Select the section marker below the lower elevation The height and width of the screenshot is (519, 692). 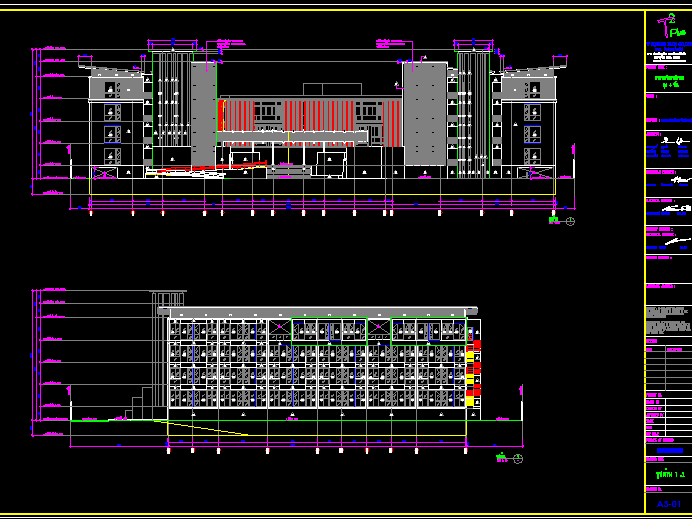(511, 459)
